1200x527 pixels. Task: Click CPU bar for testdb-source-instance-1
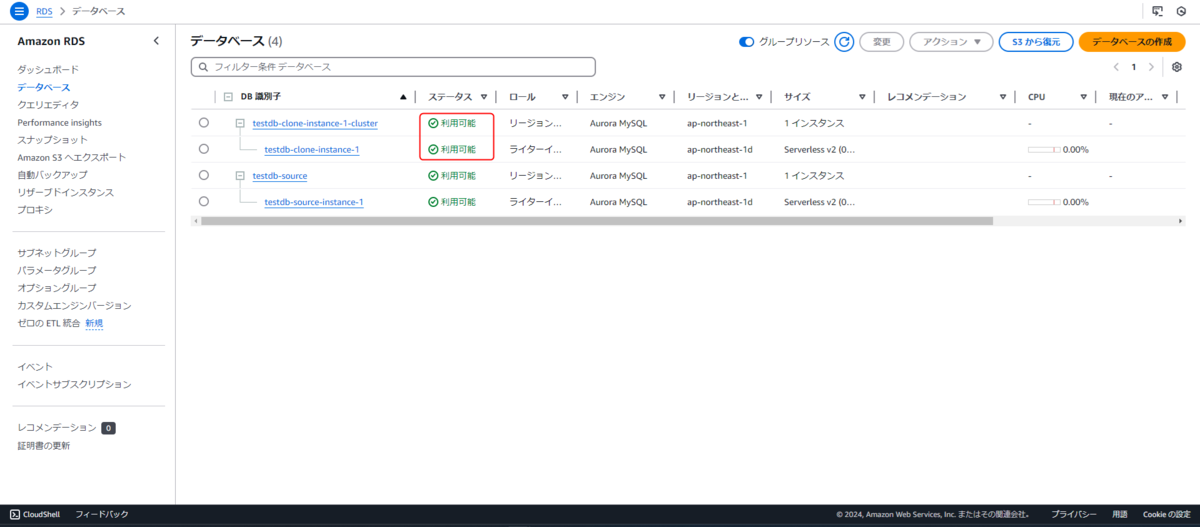pos(1044,201)
